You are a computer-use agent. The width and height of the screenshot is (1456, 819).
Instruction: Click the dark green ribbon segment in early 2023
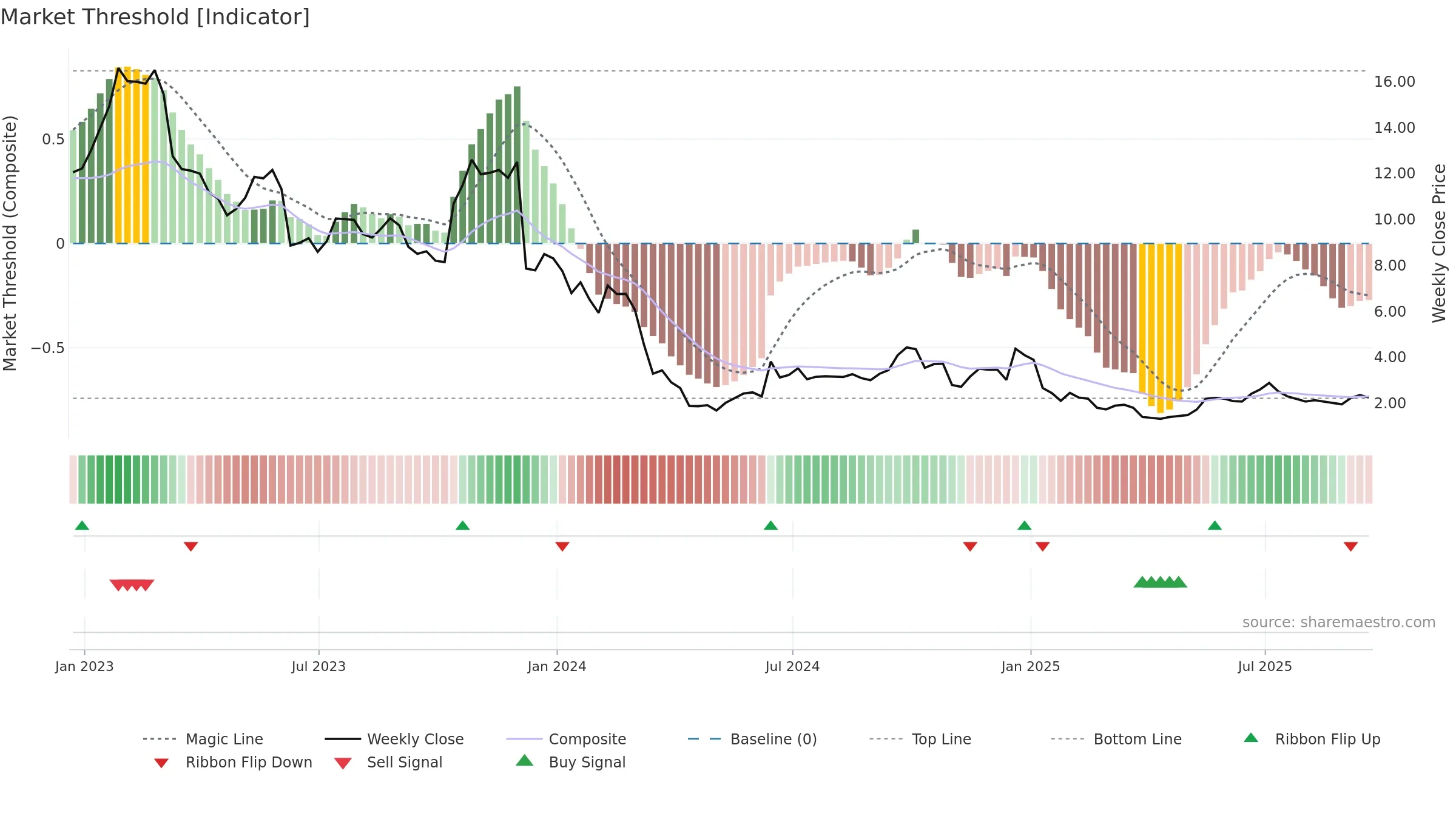click(114, 479)
